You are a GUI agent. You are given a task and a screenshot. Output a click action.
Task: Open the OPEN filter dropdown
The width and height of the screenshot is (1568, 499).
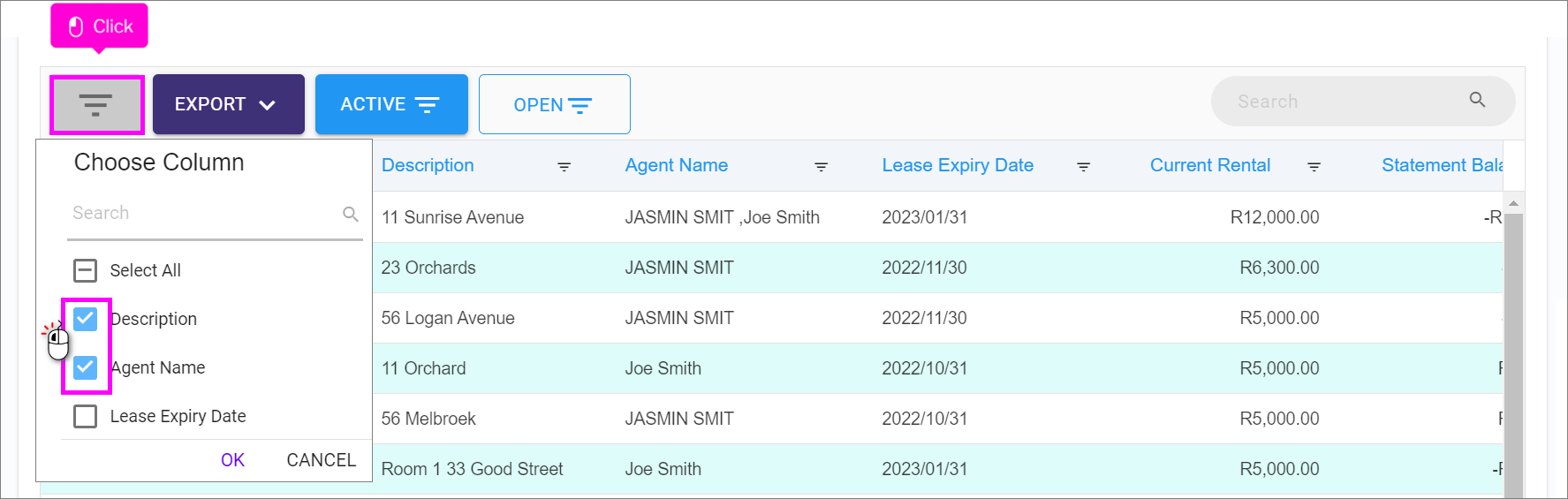click(555, 104)
